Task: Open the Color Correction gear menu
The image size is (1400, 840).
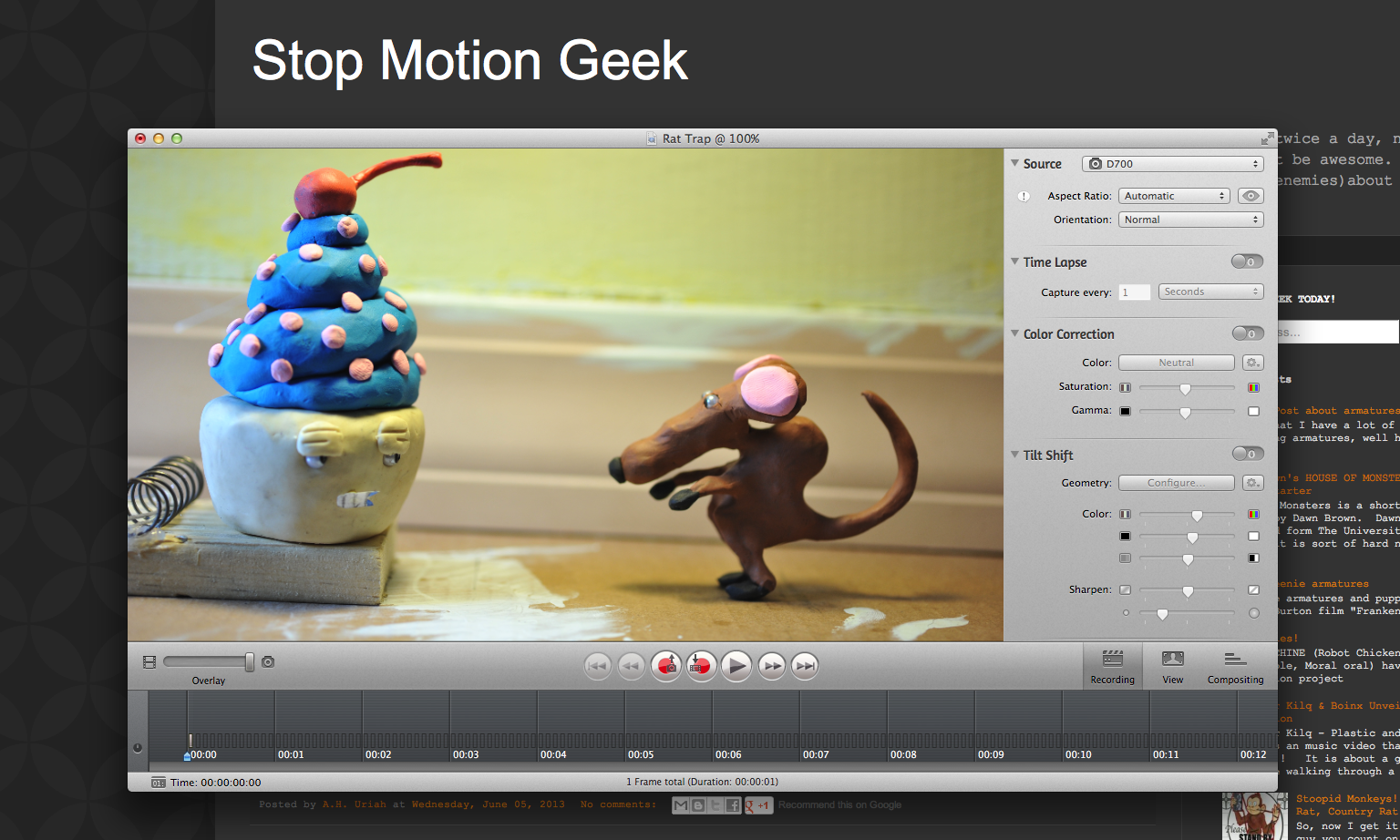Action: pos(1253,363)
